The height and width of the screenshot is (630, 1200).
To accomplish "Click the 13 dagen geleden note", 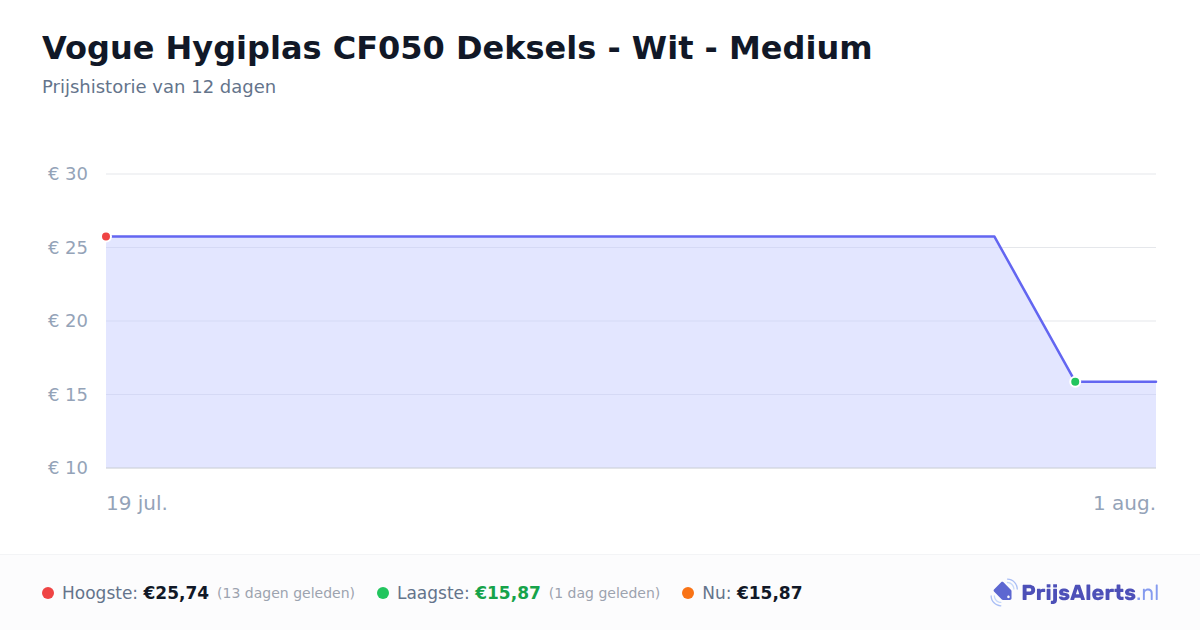I will coord(286,593).
